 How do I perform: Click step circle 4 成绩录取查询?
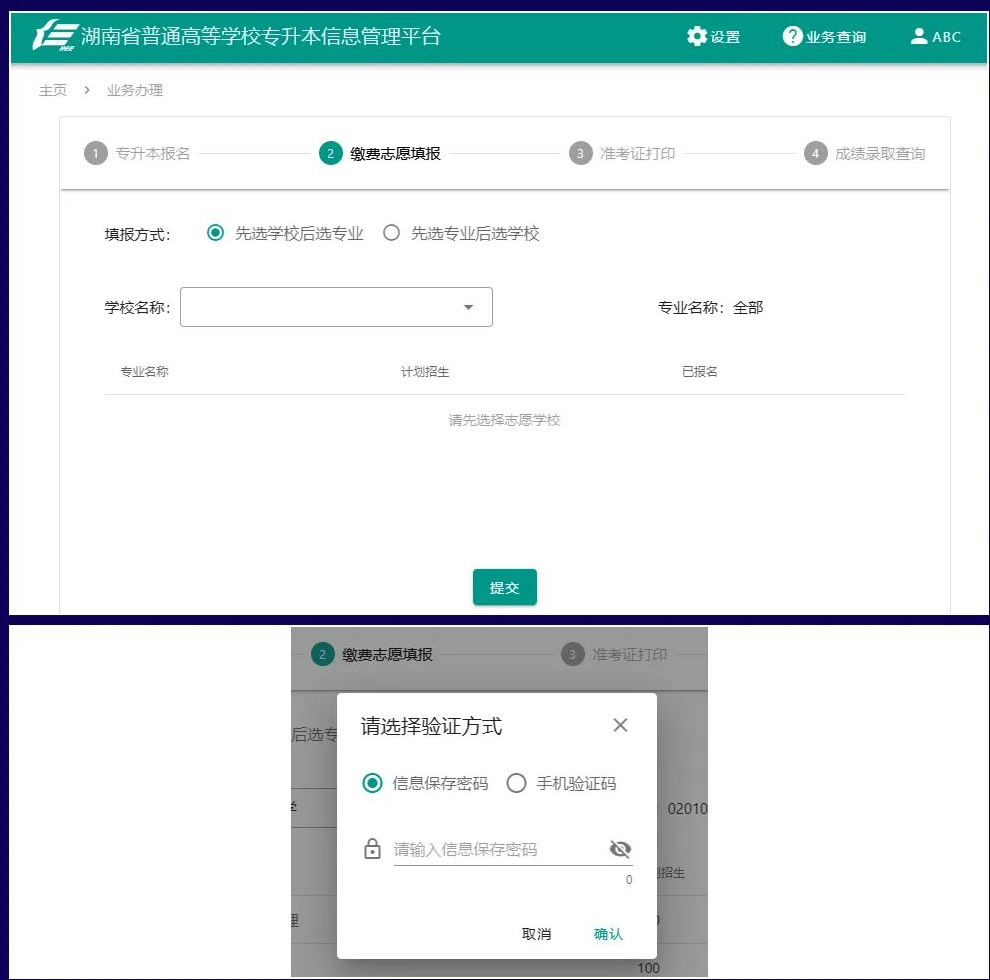click(814, 154)
